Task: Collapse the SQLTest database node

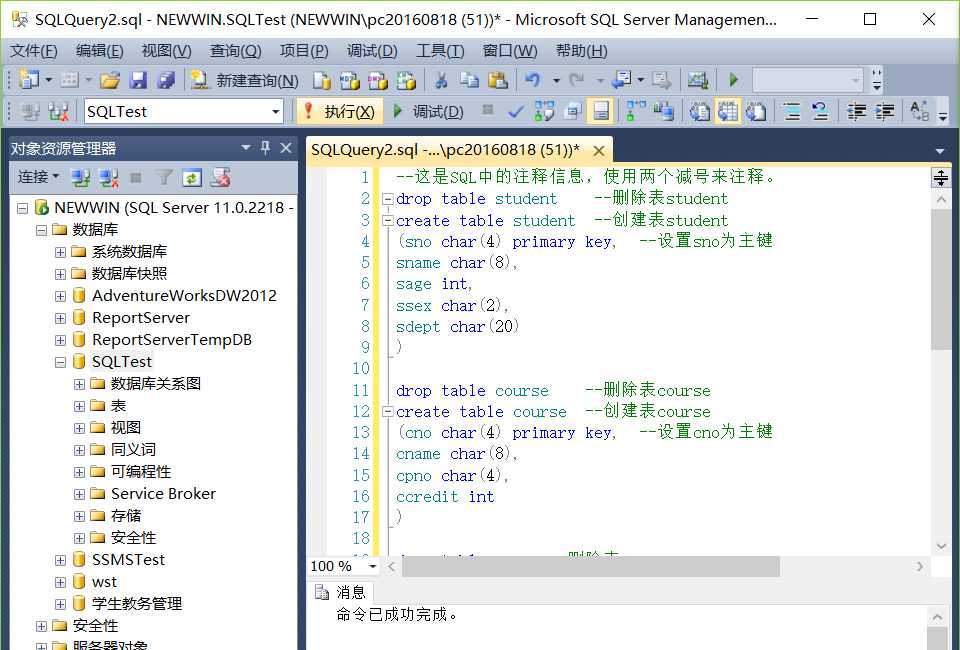Action: click(x=60, y=362)
